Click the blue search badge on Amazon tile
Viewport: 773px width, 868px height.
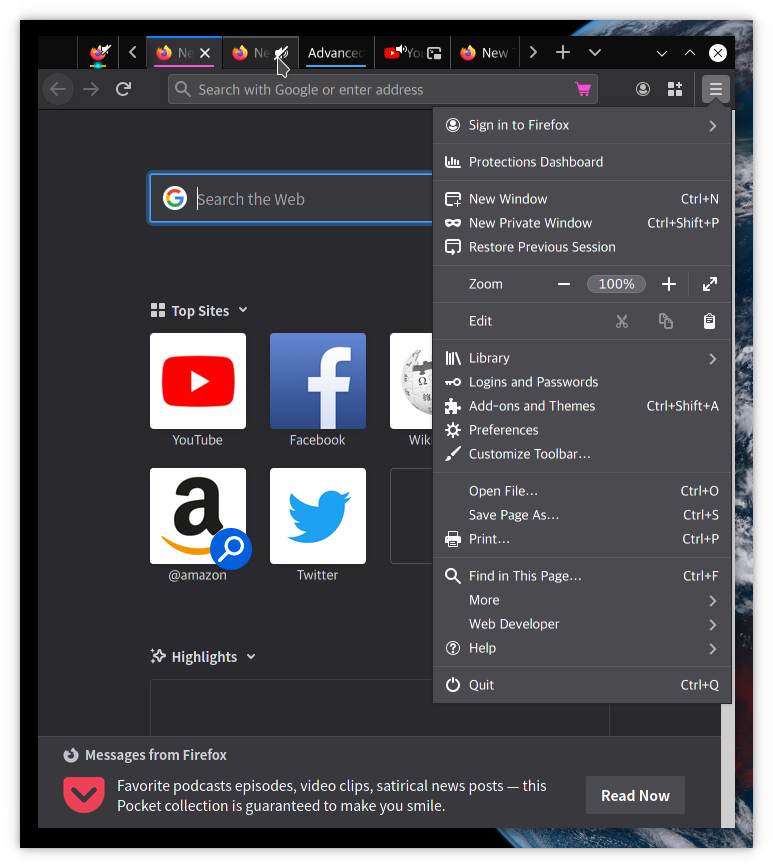click(x=231, y=549)
